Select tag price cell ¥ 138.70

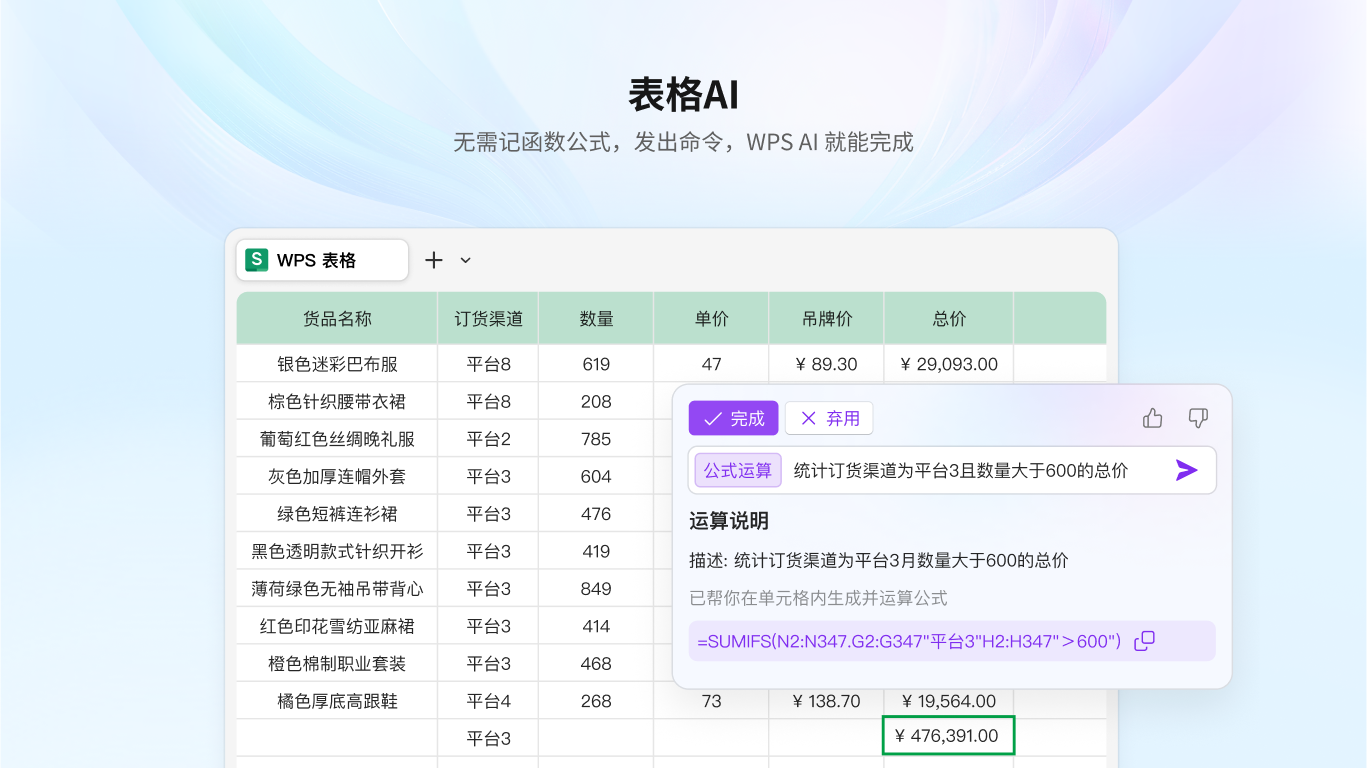tap(826, 701)
